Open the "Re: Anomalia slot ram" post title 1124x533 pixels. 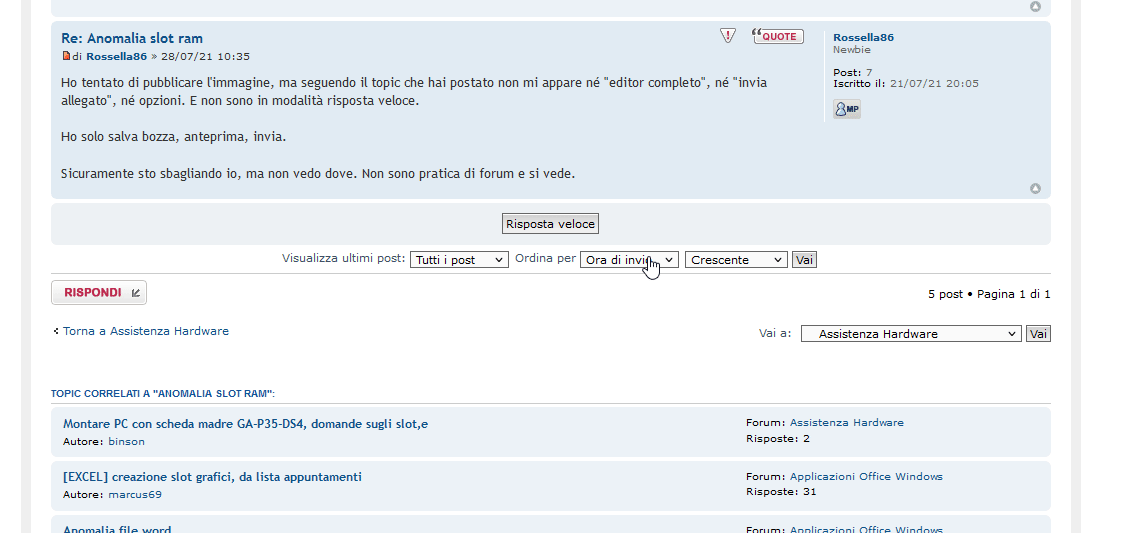132,38
